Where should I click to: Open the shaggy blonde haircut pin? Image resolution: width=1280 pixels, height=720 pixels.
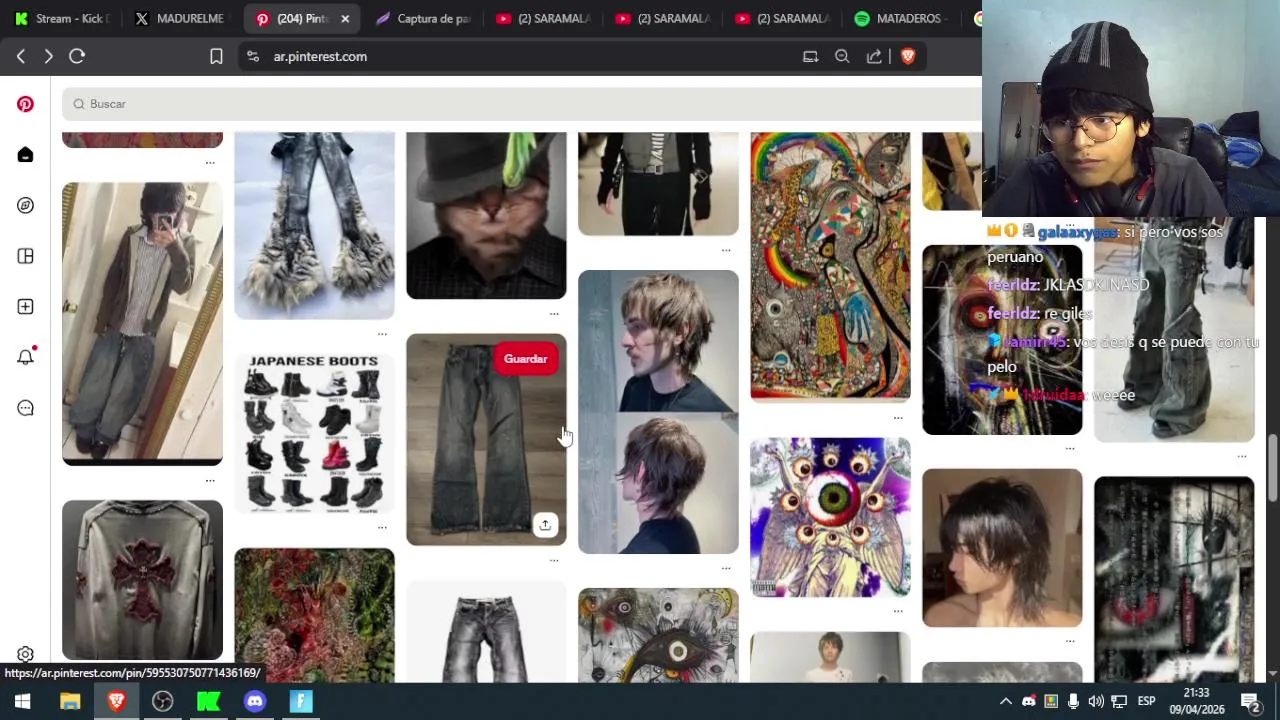point(658,412)
